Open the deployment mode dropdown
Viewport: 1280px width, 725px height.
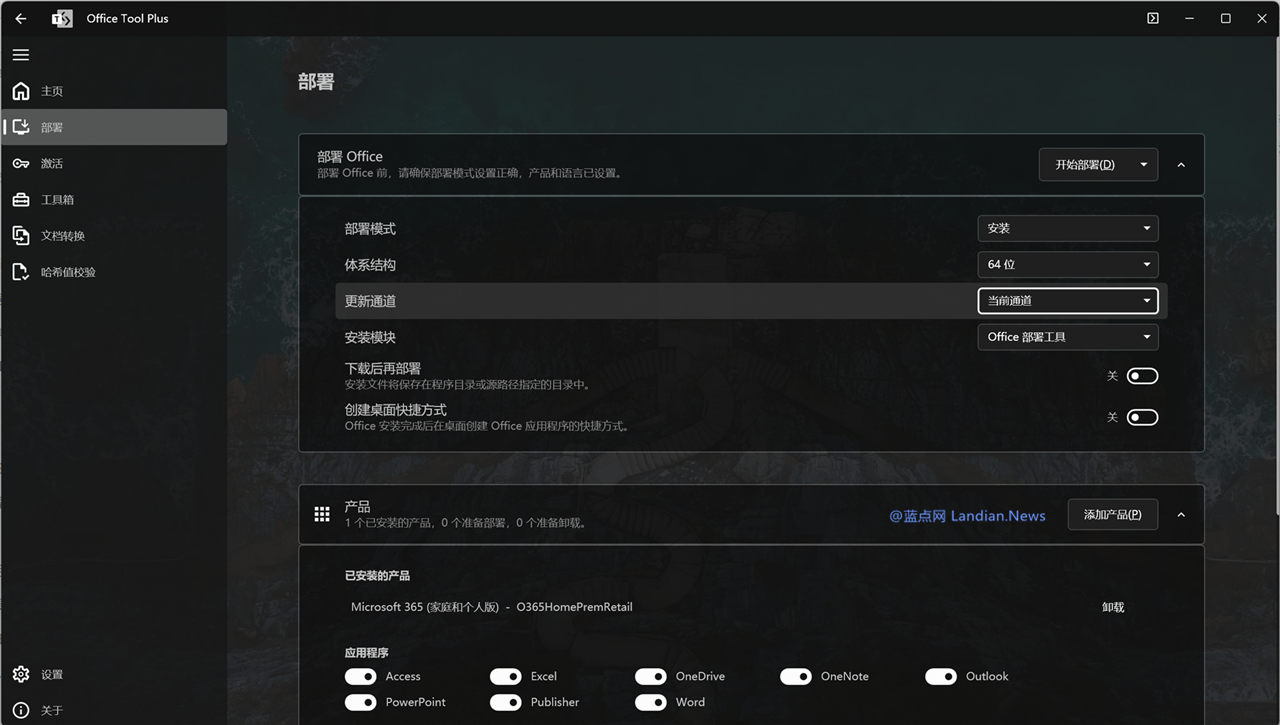(1067, 228)
